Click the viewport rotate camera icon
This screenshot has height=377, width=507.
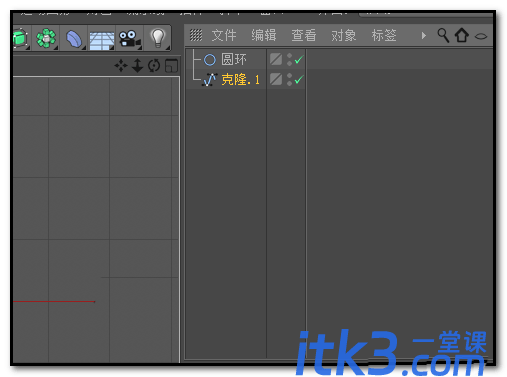pos(154,65)
